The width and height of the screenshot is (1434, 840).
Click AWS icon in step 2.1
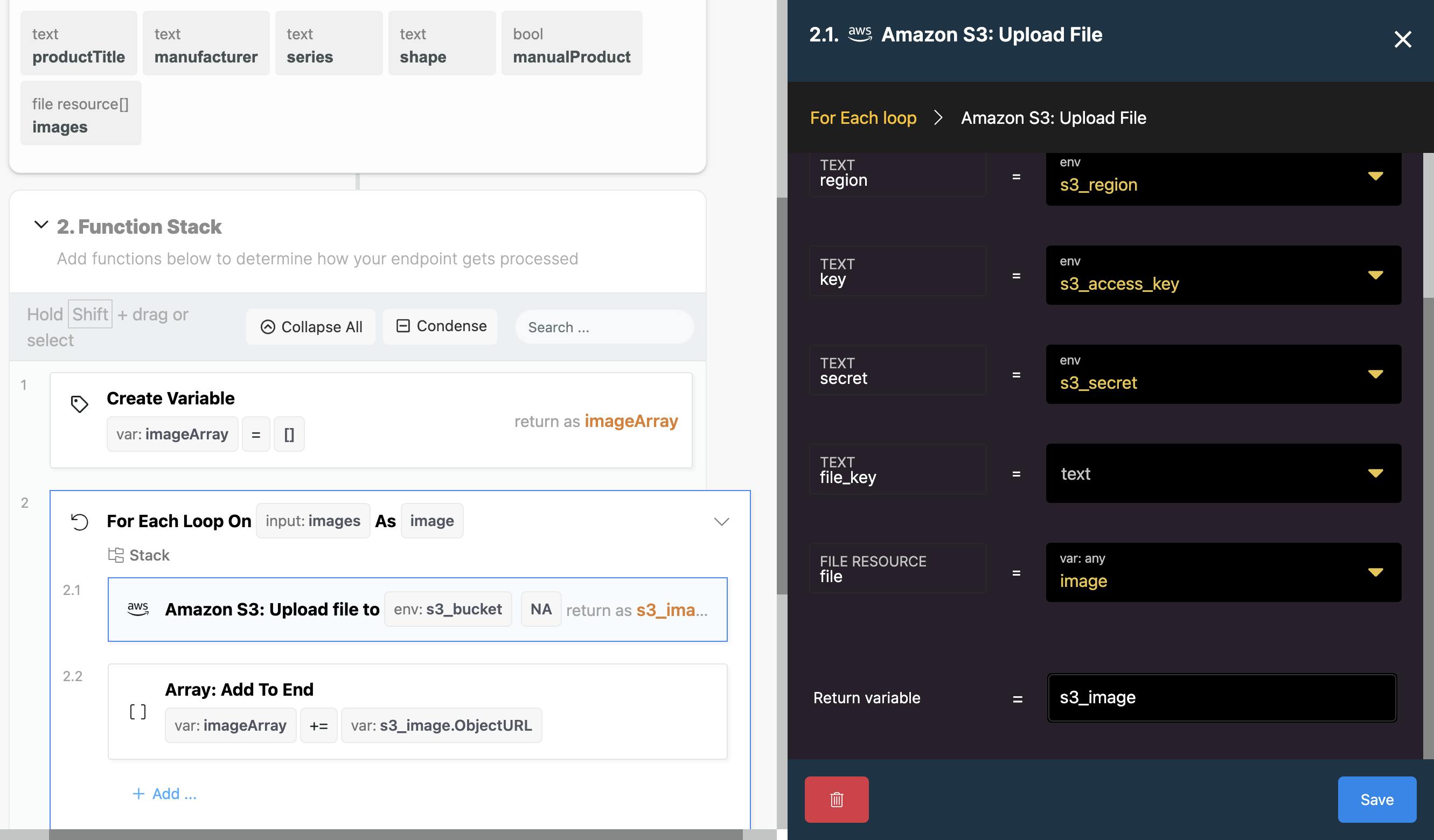tap(138, 608)
